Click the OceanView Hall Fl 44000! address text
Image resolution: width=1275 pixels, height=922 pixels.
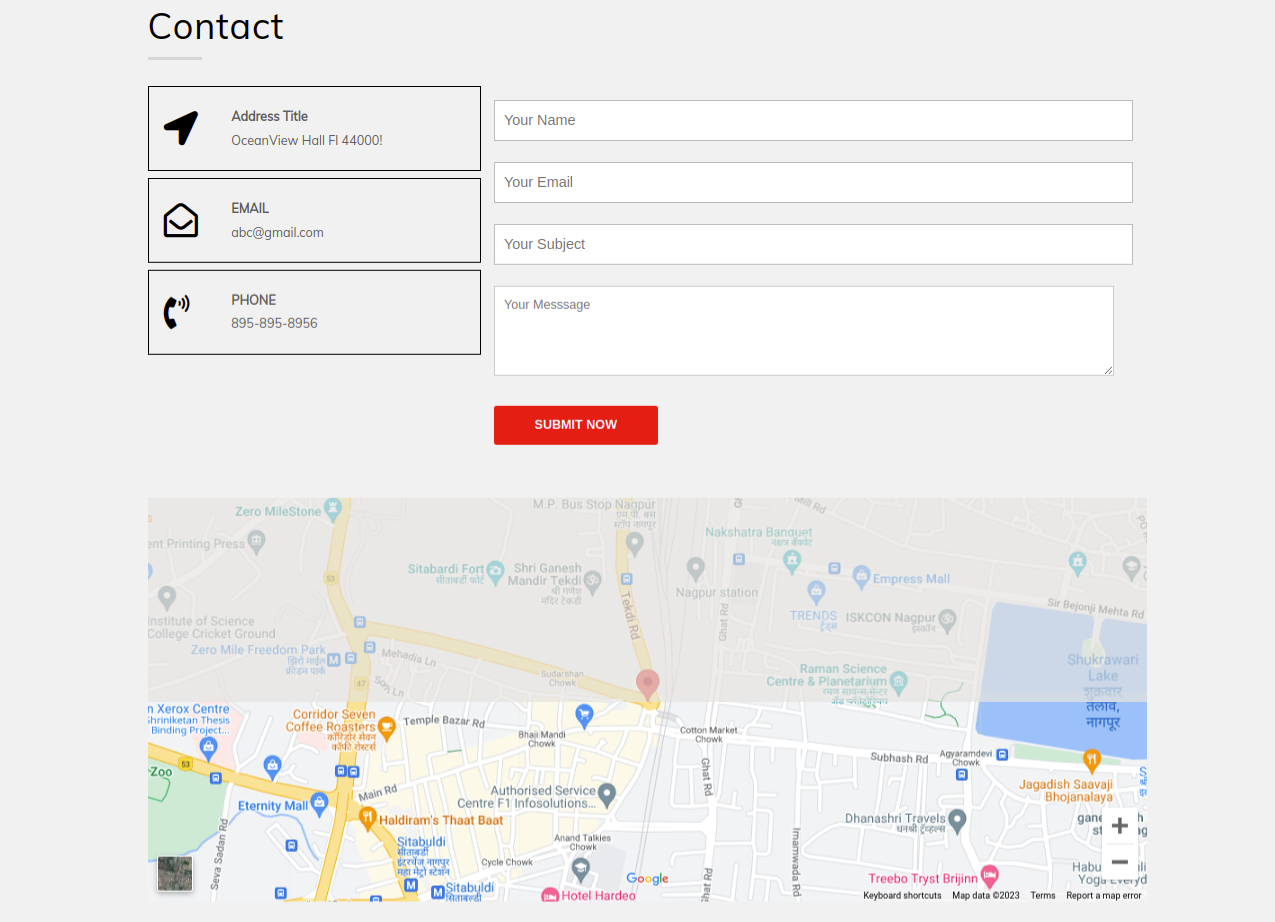coord(307,140)
